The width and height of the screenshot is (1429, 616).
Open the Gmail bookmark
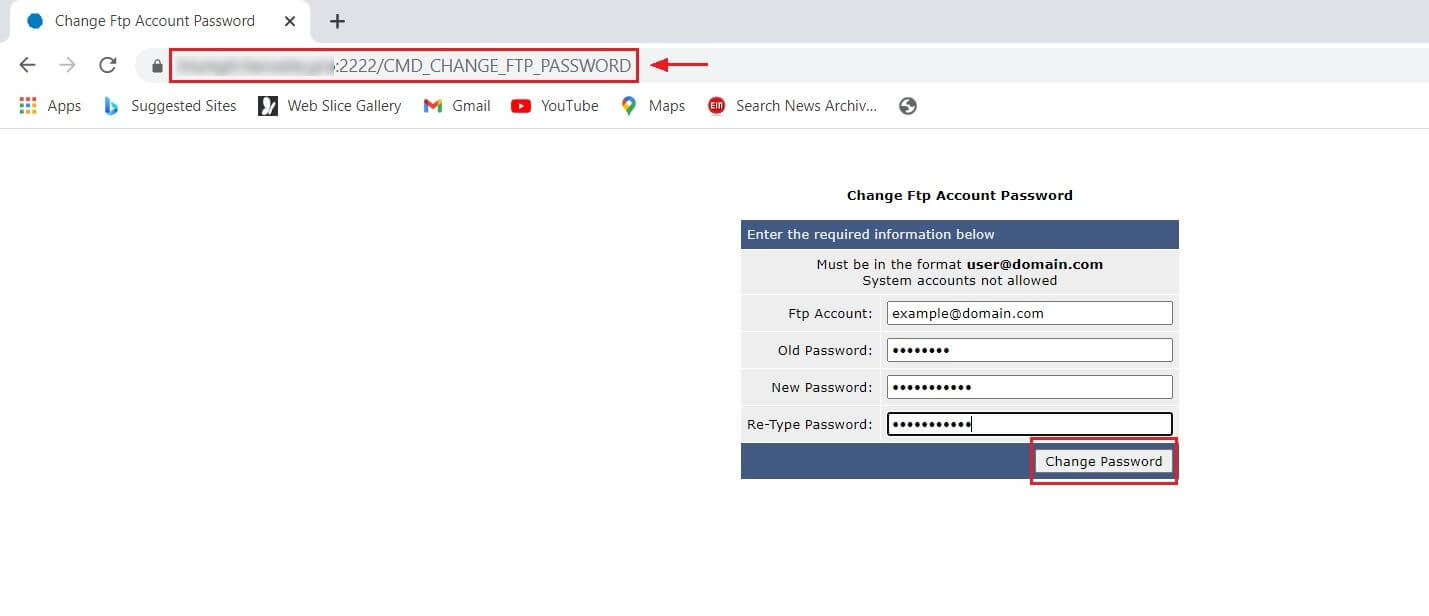[x=457, y=106]
